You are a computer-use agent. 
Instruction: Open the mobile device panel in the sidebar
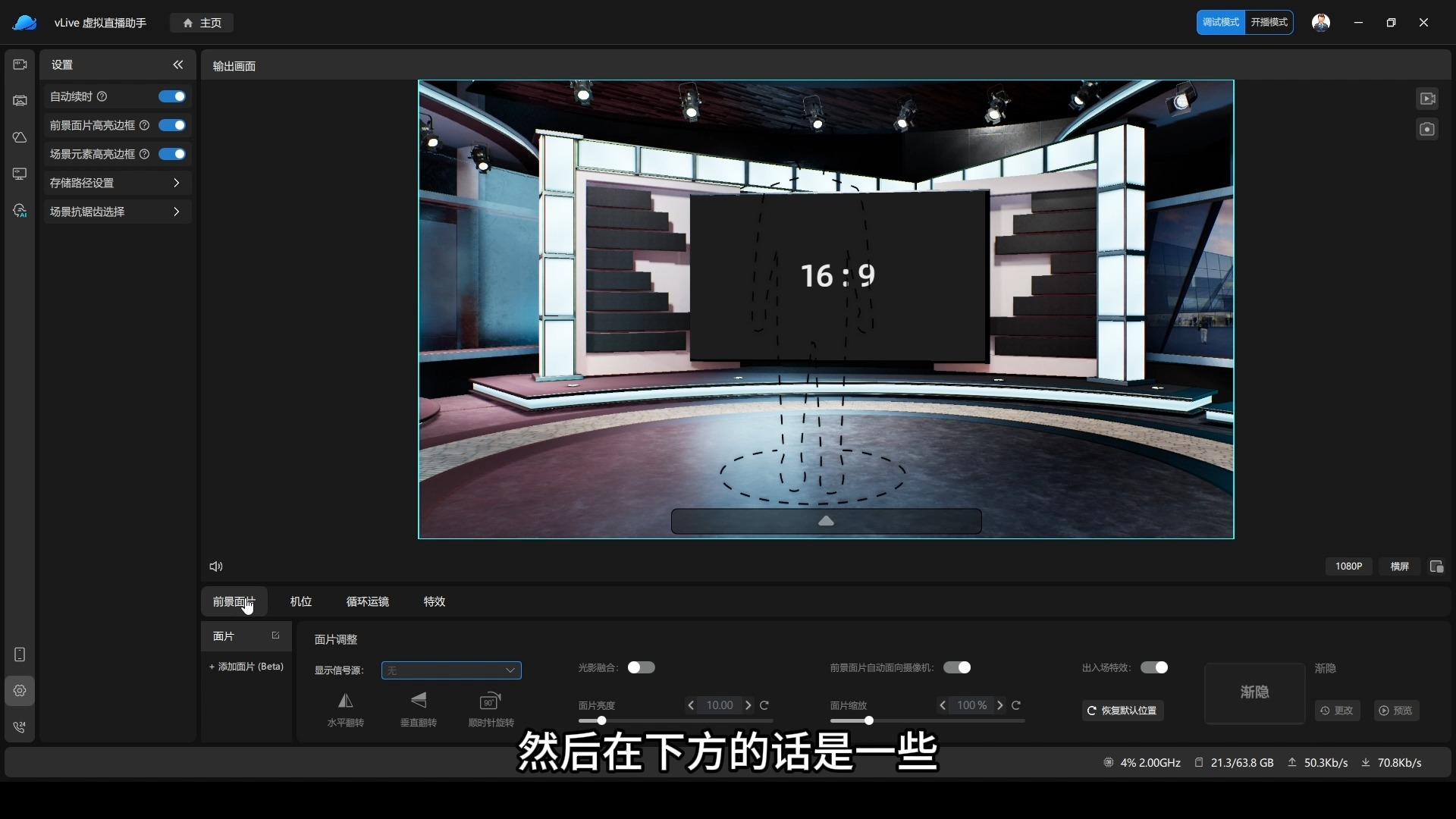pos(20,654)
